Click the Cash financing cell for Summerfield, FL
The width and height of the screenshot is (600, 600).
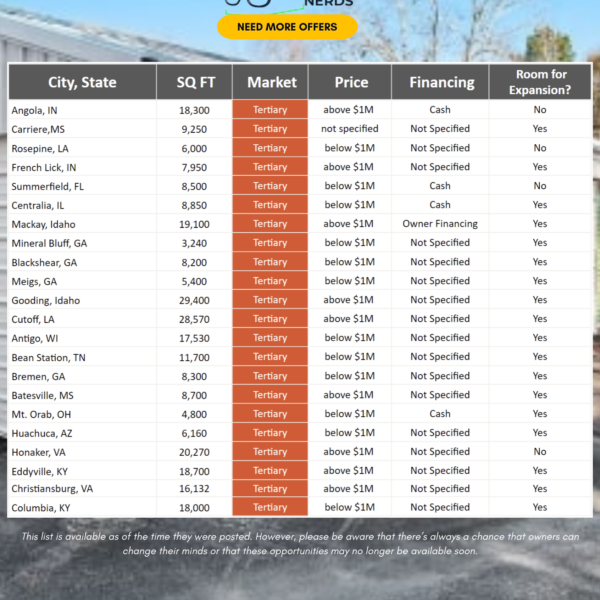pyautogui.click(x=440, y=186)
